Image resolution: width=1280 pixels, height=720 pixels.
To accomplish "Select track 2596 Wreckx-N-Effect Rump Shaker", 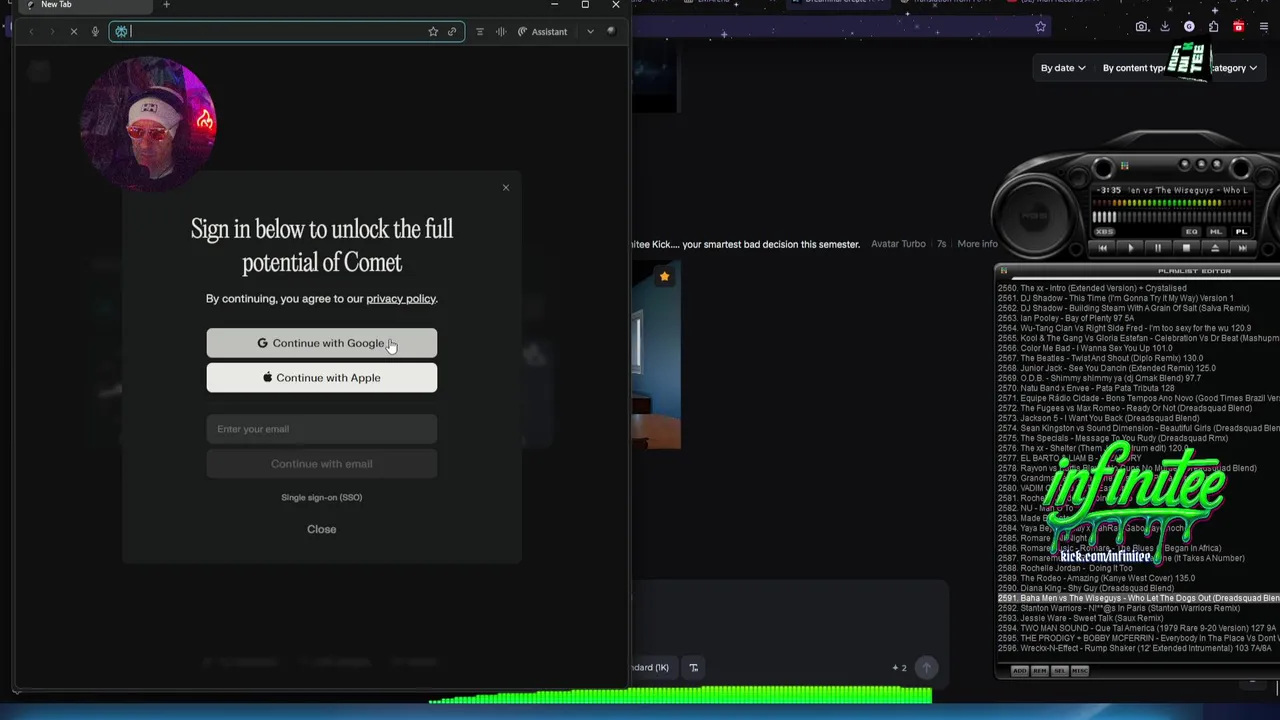I will (1137, 648).
